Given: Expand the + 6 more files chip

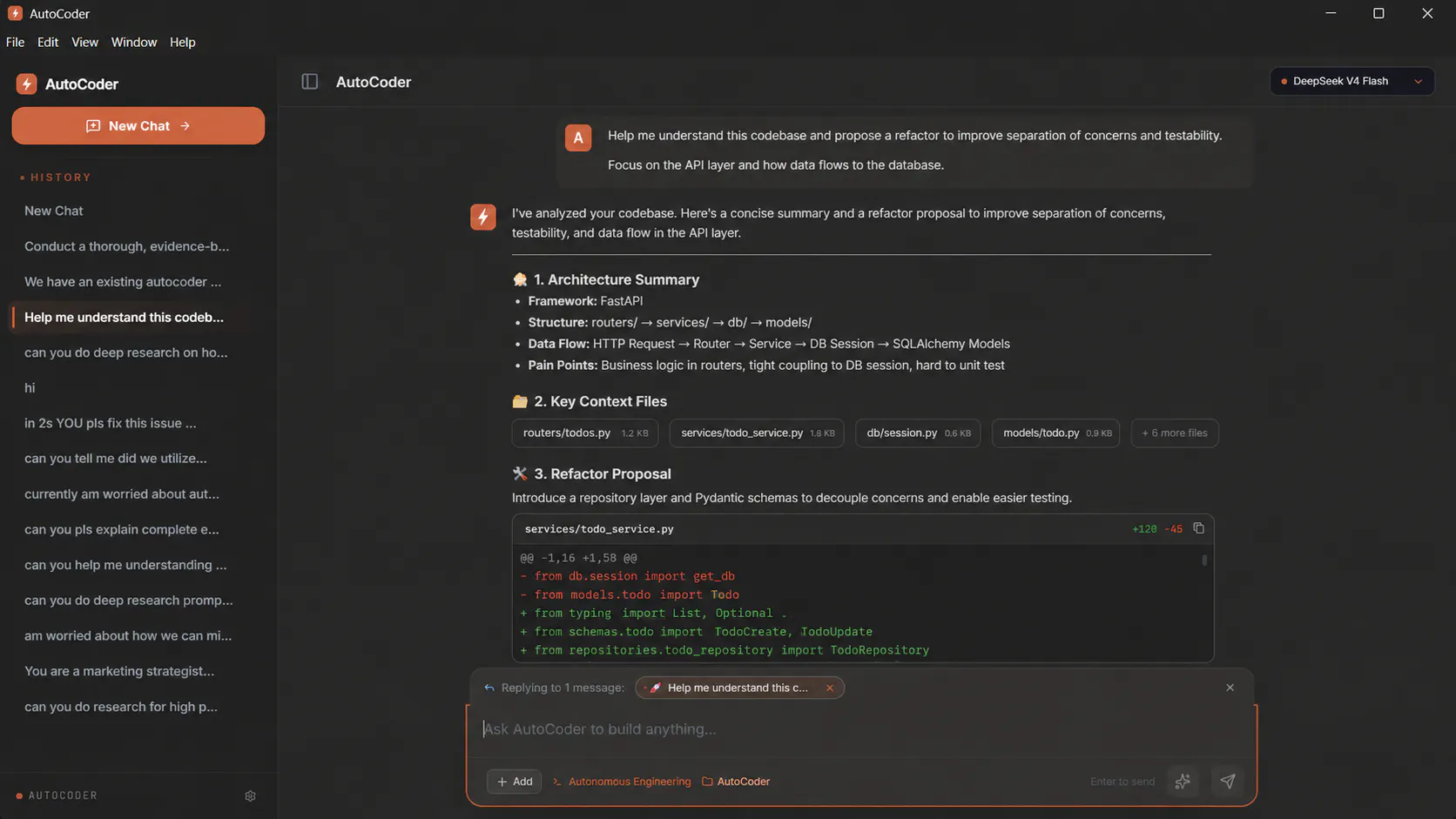Looking at the screenshot, I should (x=1175, y=433).
